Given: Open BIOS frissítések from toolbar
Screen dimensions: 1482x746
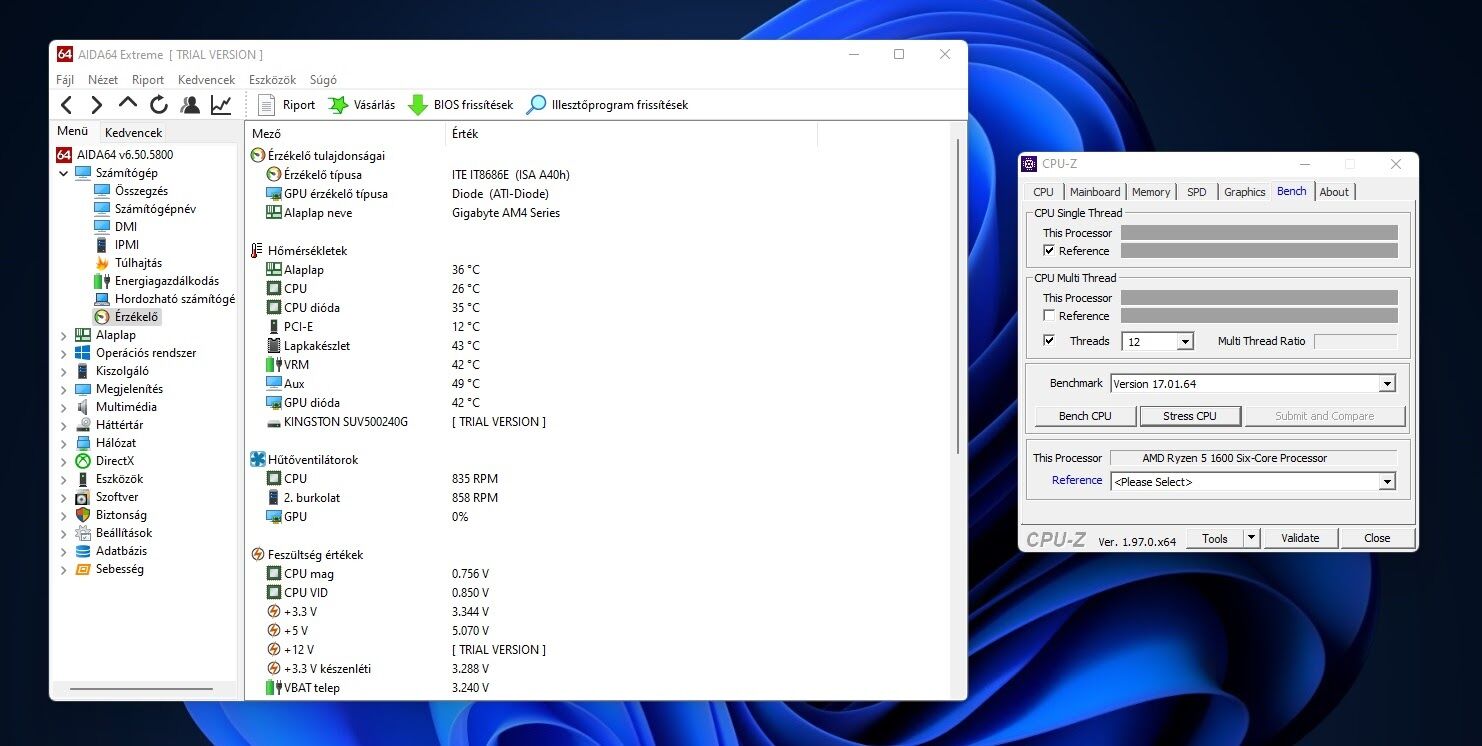Looking at the screenshot, I should coord(460,105).
